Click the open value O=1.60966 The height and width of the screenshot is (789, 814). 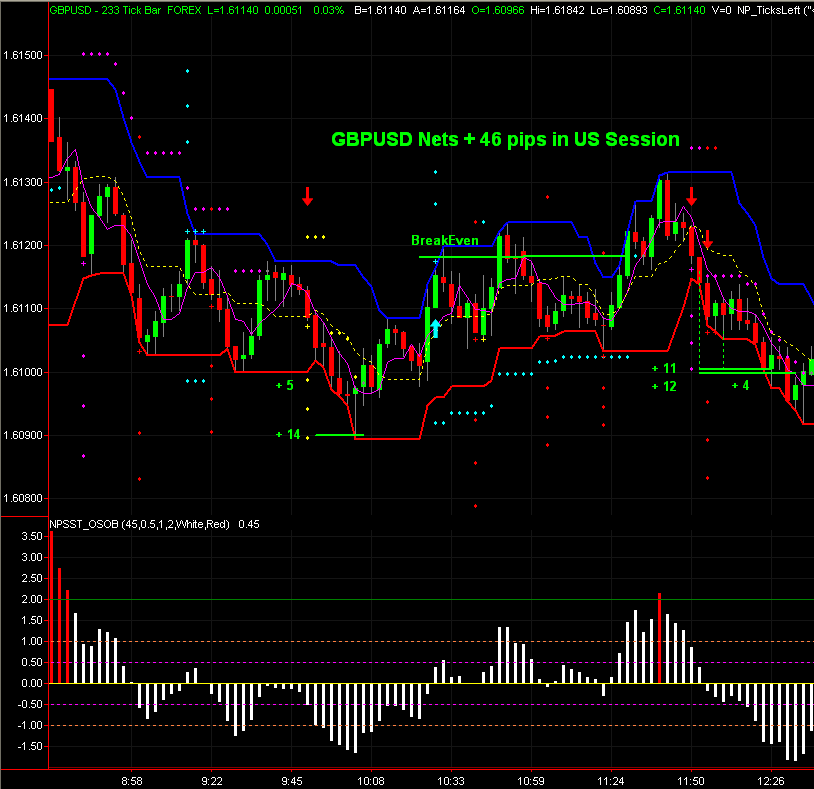(498, 10)
